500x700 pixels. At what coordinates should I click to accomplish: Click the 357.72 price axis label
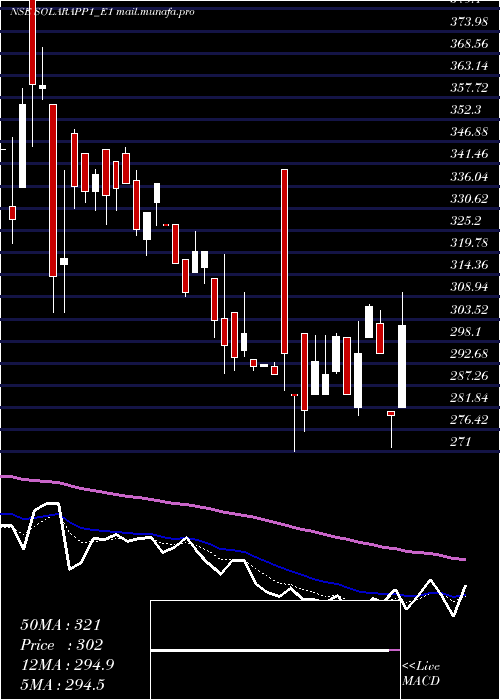[469, 88]
